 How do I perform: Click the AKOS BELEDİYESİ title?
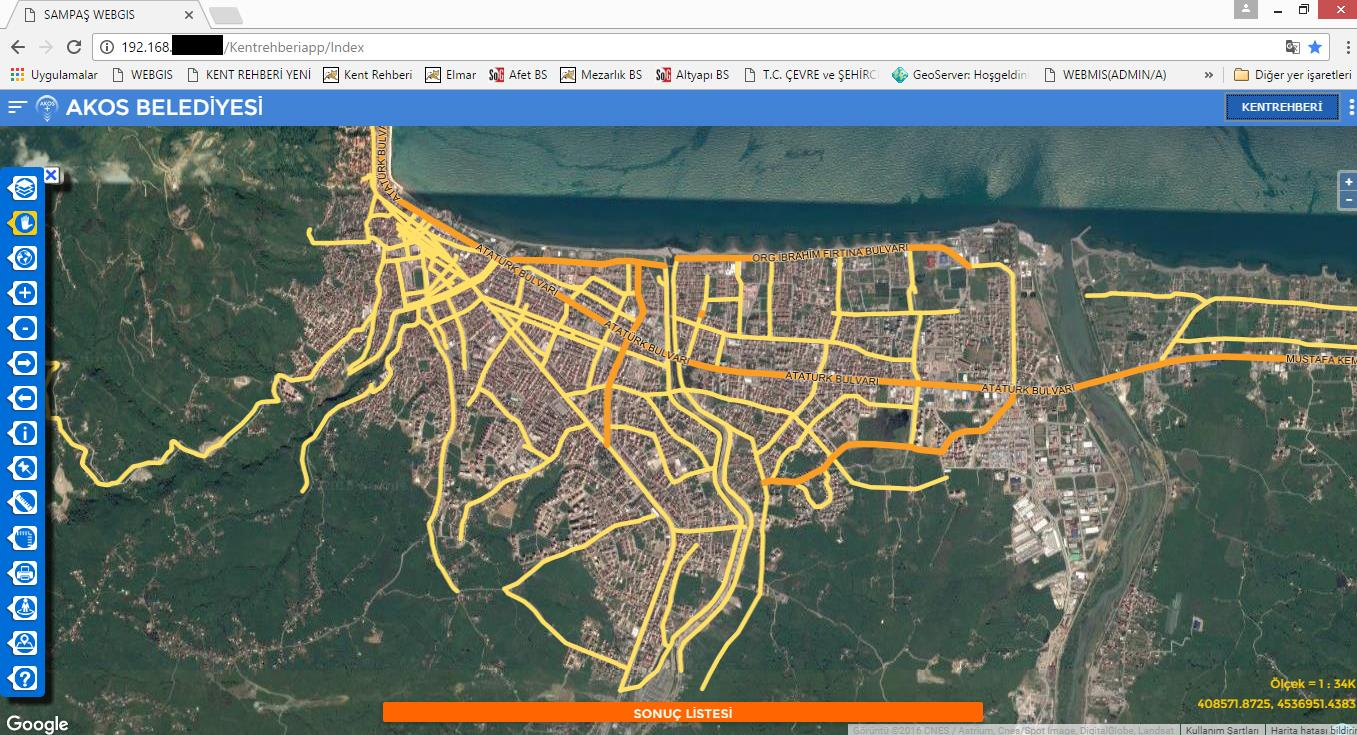click(x=164, y=107)
